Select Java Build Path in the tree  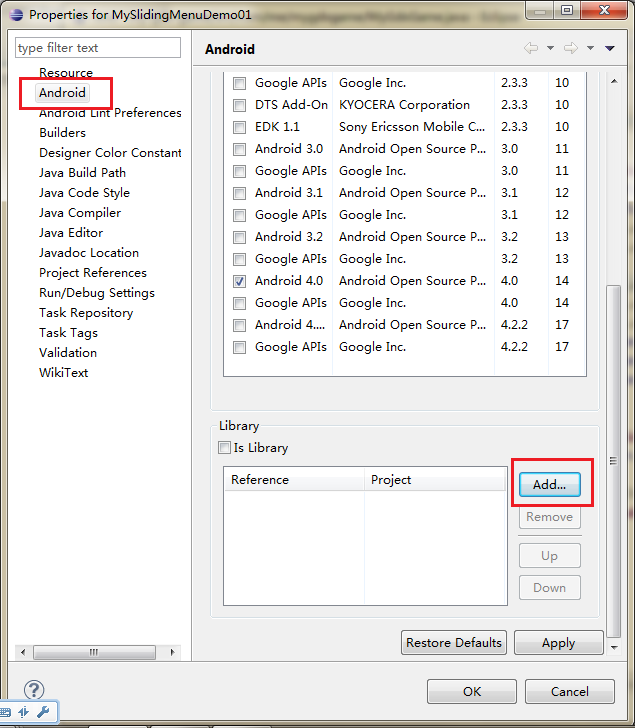coord(83,173)
